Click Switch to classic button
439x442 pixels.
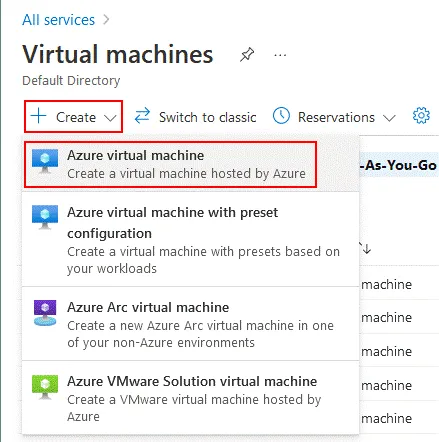195,117
